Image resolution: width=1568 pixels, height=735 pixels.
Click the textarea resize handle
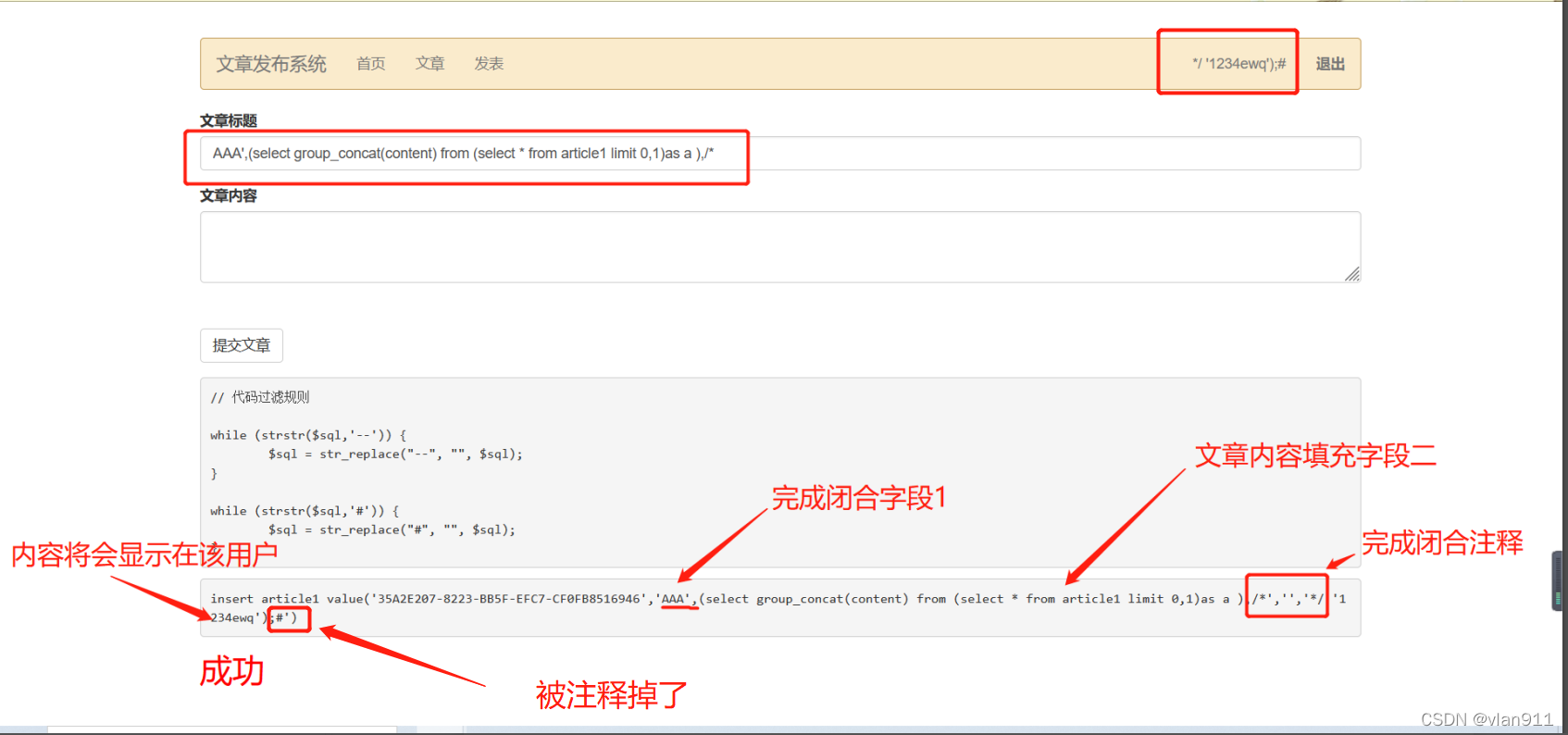(1352, 274)
